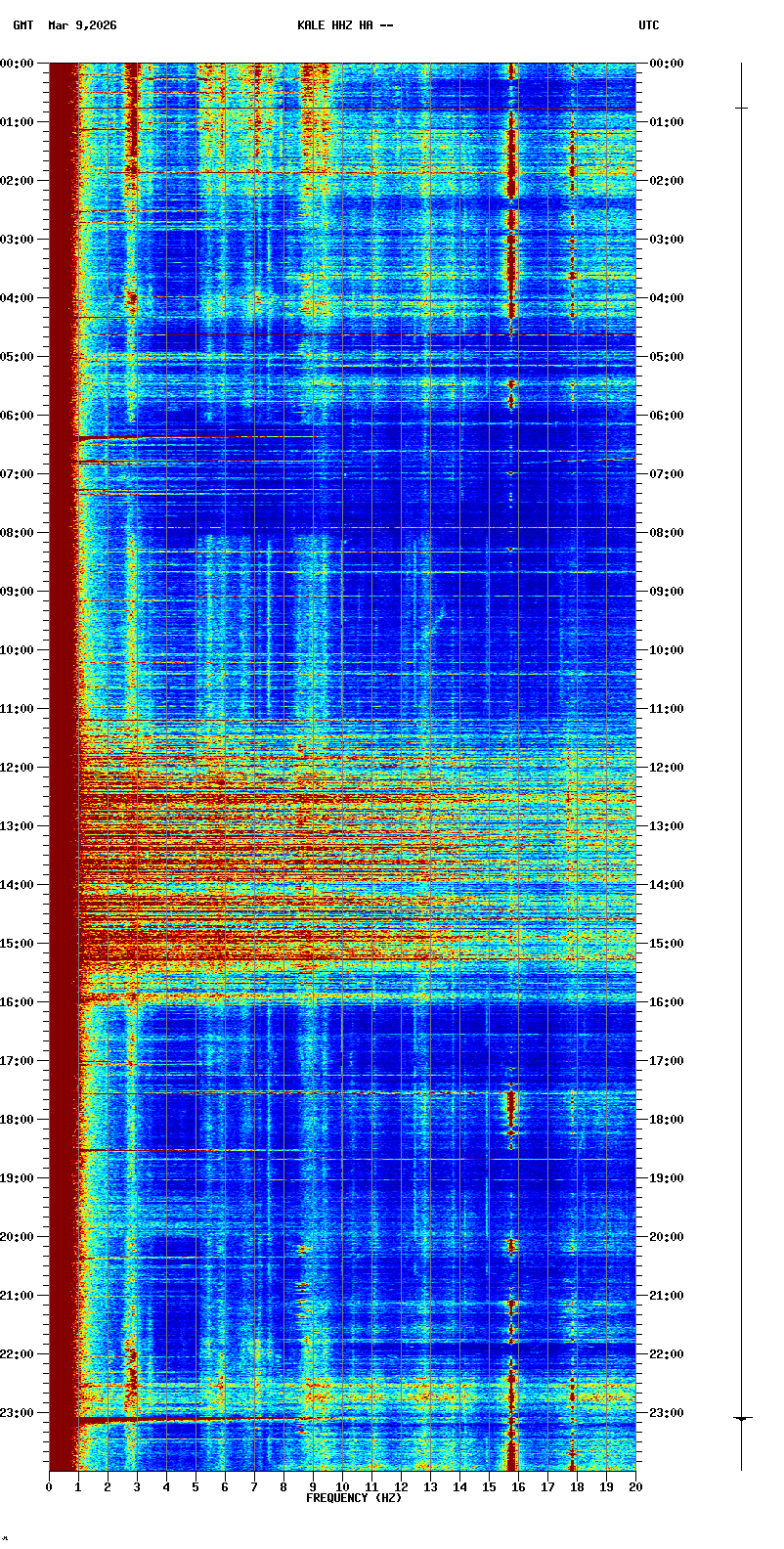The width and height of the screenshot is (784, 1549).
Task: Click the 20 Hz frequency tick label
Action: click(635, 1487)
